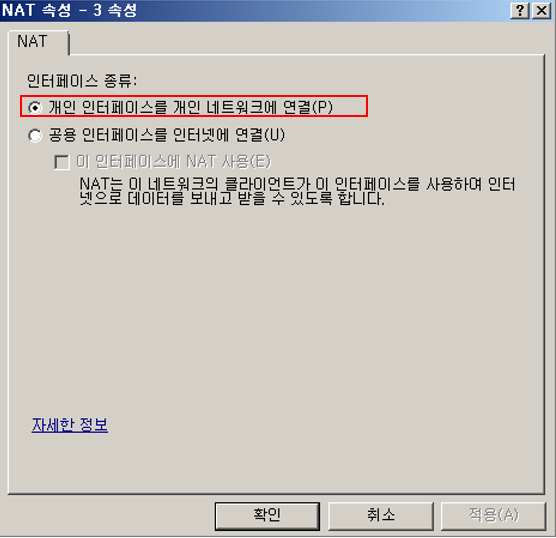Confirm with the 확인 button
The height and width of the screenshot is (538, 556).
pos(267,516)
